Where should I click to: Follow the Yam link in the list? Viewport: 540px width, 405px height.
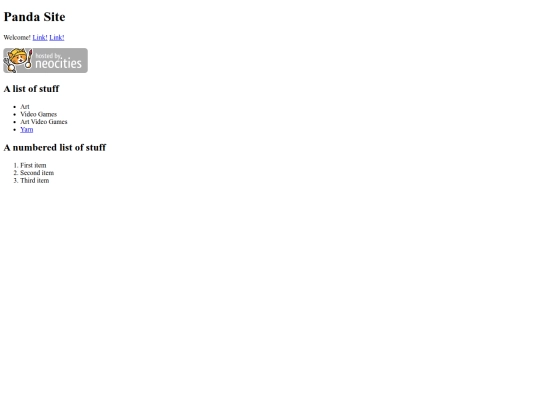[27, 129]
